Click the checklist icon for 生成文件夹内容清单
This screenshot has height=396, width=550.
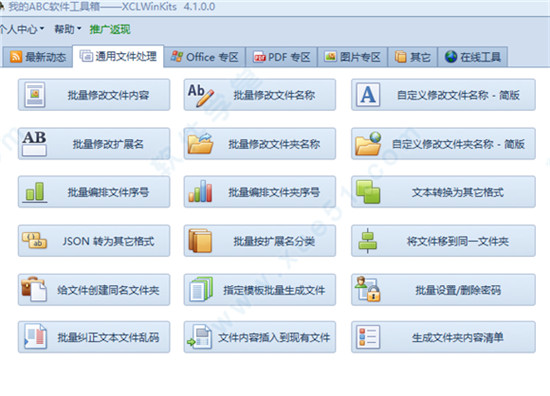tap(368, 337)
